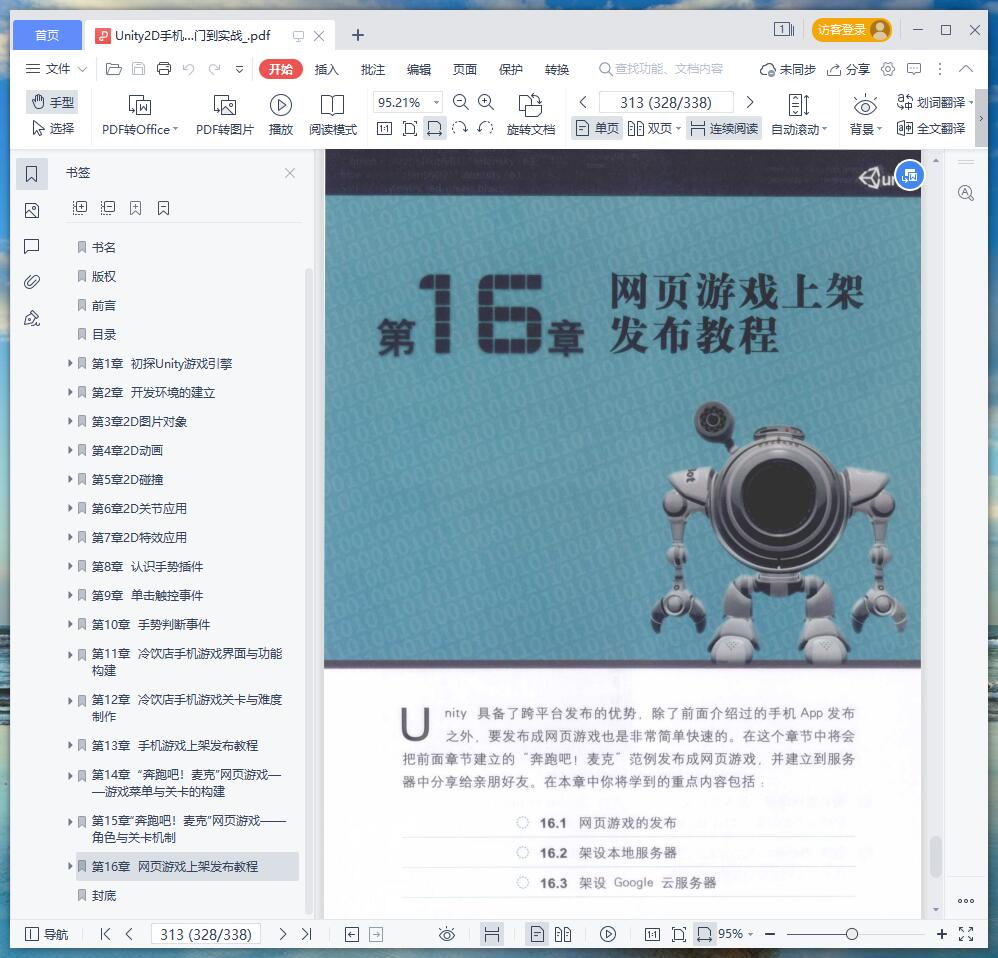Toggle 连续阅读 continuous reading

click(x=724, y=129)
